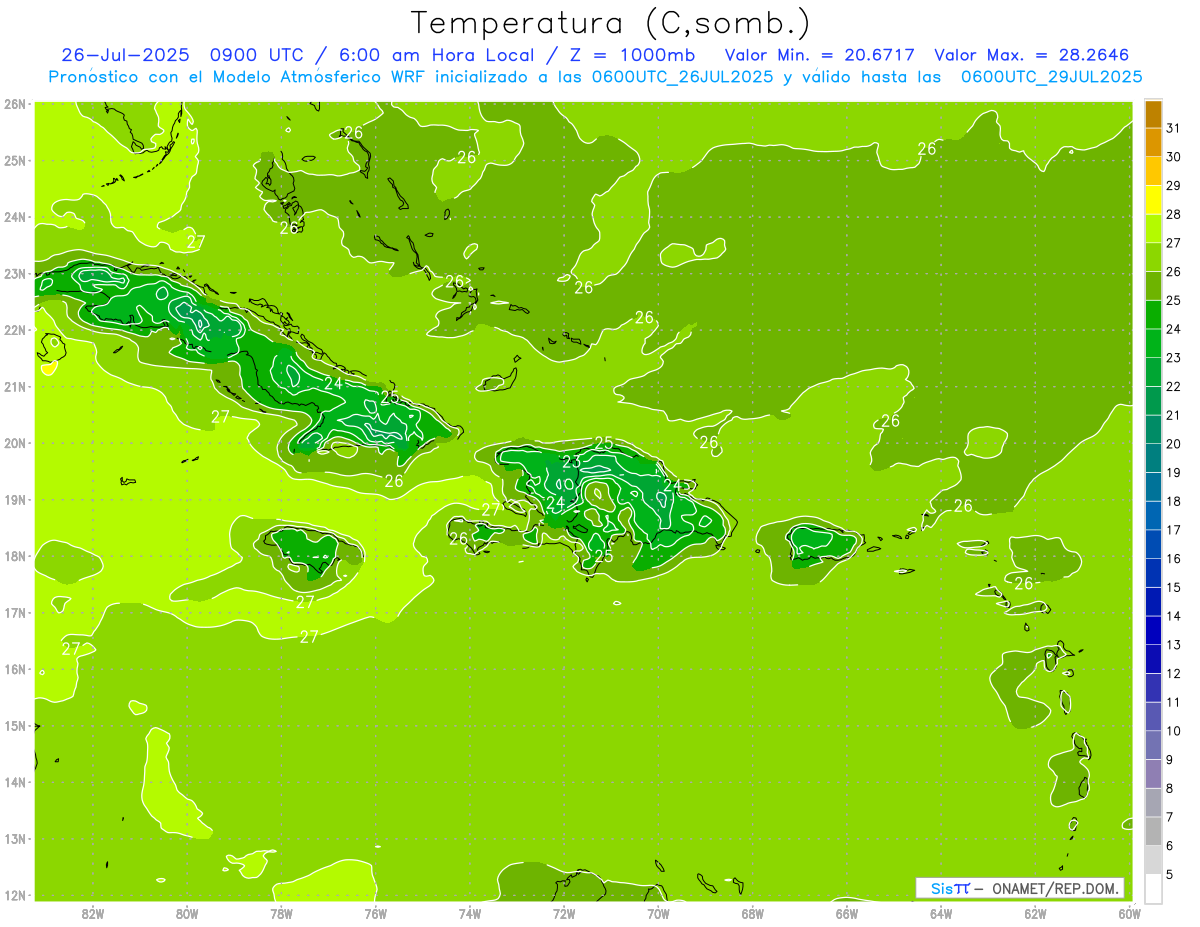Click the brown swatch atop the color bar
Image resolution: width=1200 pixels, height=927 pixels.
tap(1153, 114)
